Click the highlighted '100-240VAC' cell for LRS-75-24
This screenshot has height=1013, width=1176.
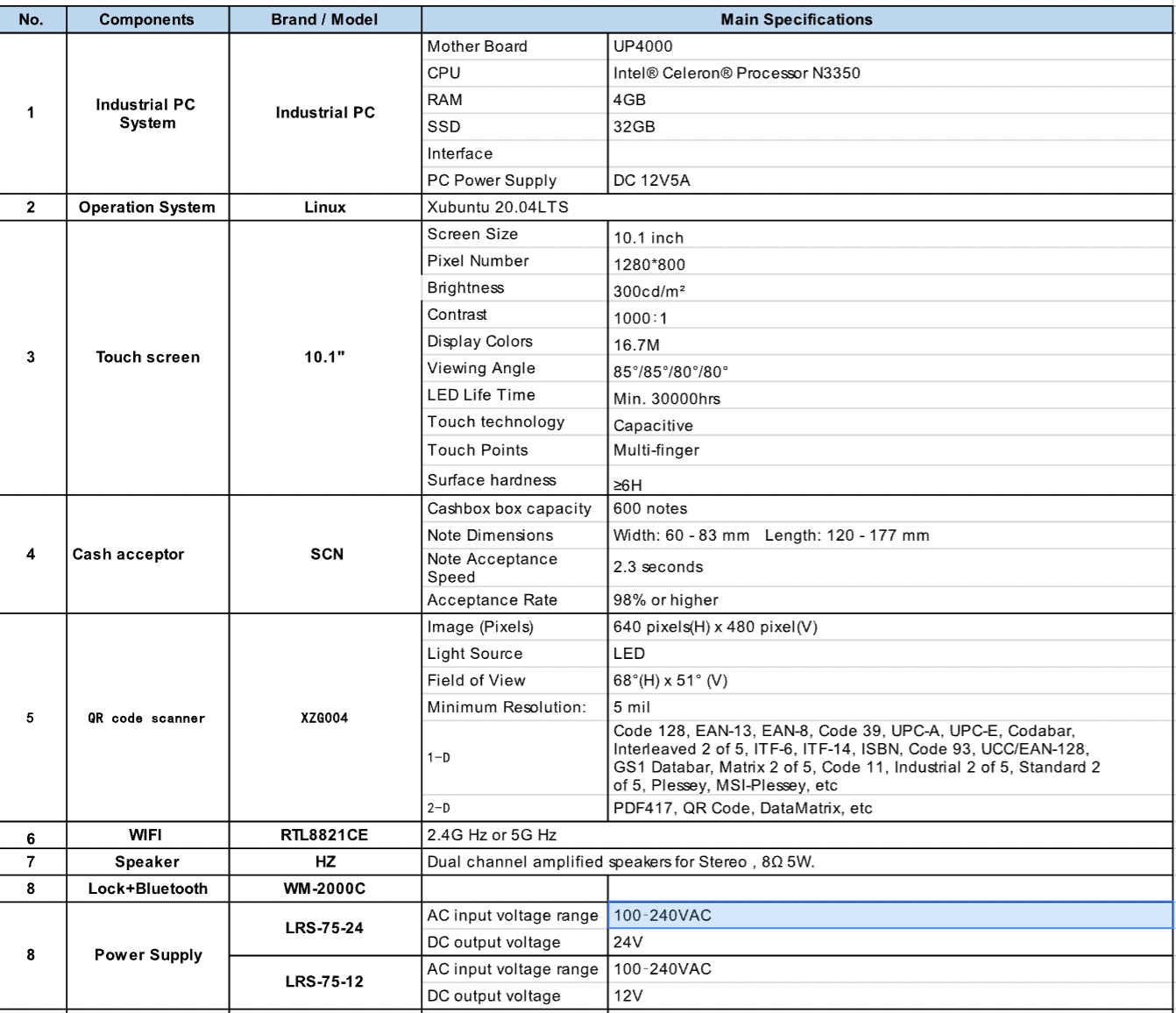(x=890, y=916)
